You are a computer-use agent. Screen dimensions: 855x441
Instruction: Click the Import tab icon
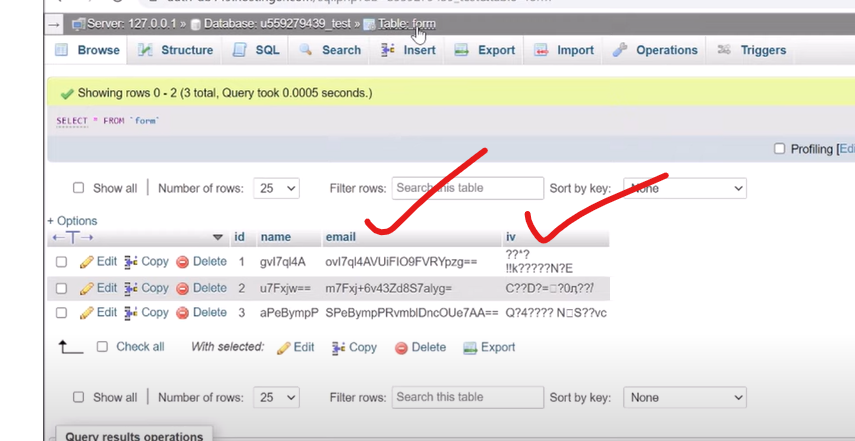(541, 50)
